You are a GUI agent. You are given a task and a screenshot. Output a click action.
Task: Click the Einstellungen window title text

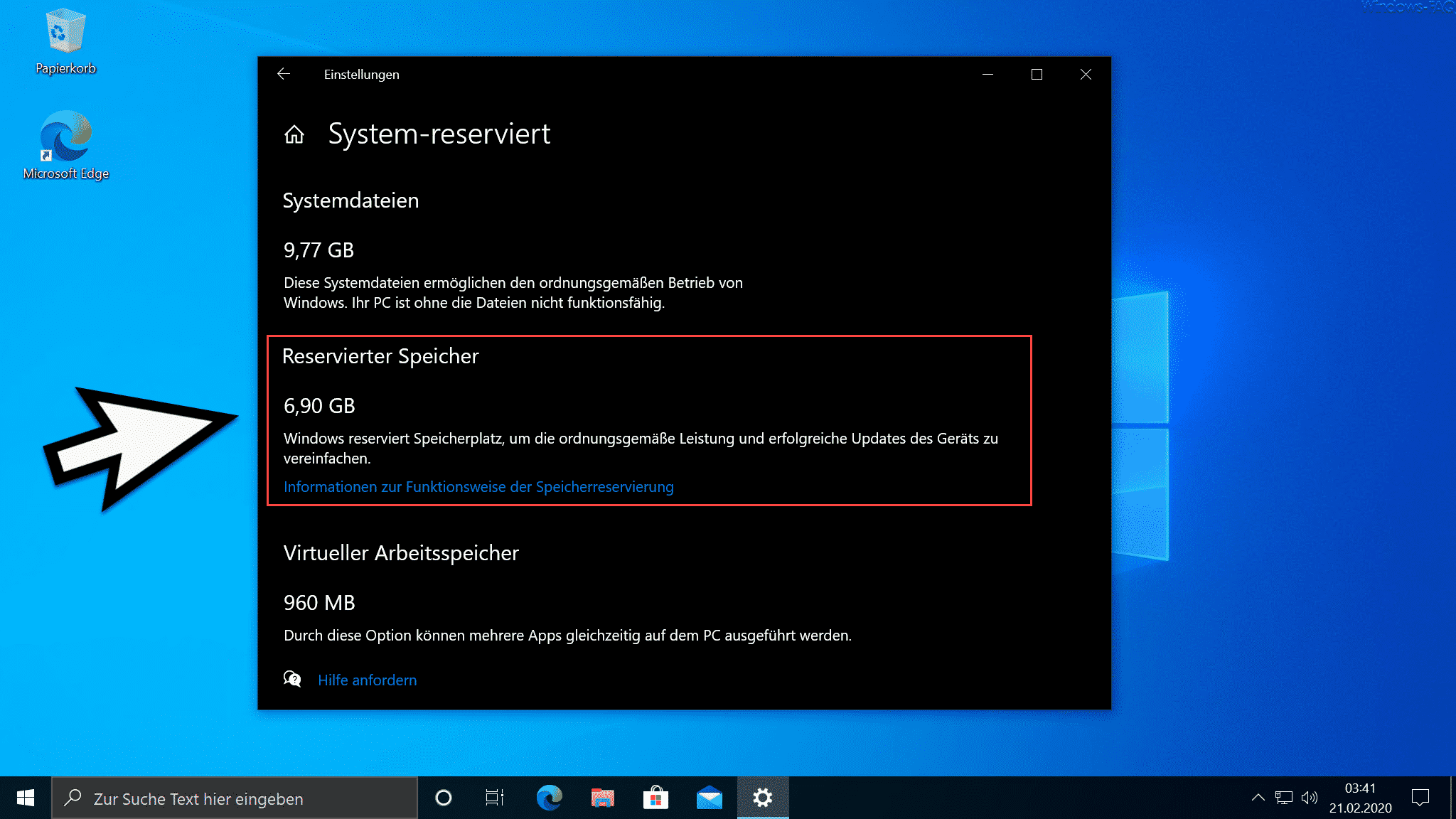361,75
